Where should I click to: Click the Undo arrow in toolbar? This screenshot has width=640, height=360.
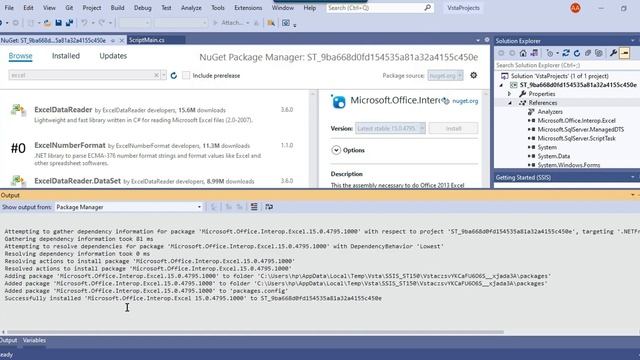84,23
